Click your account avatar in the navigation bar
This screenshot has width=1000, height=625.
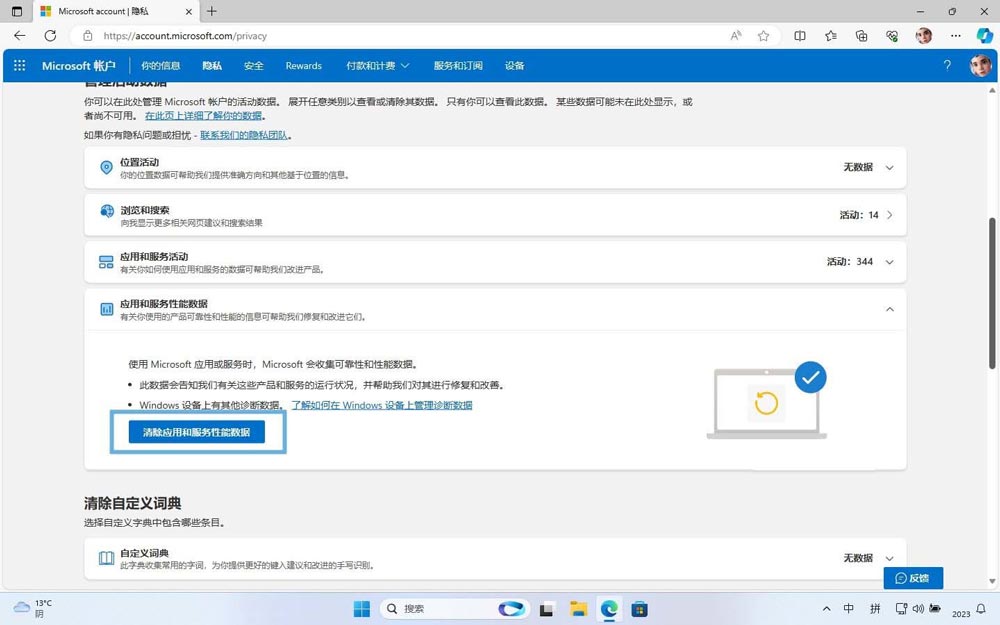(x=979, y=65)
